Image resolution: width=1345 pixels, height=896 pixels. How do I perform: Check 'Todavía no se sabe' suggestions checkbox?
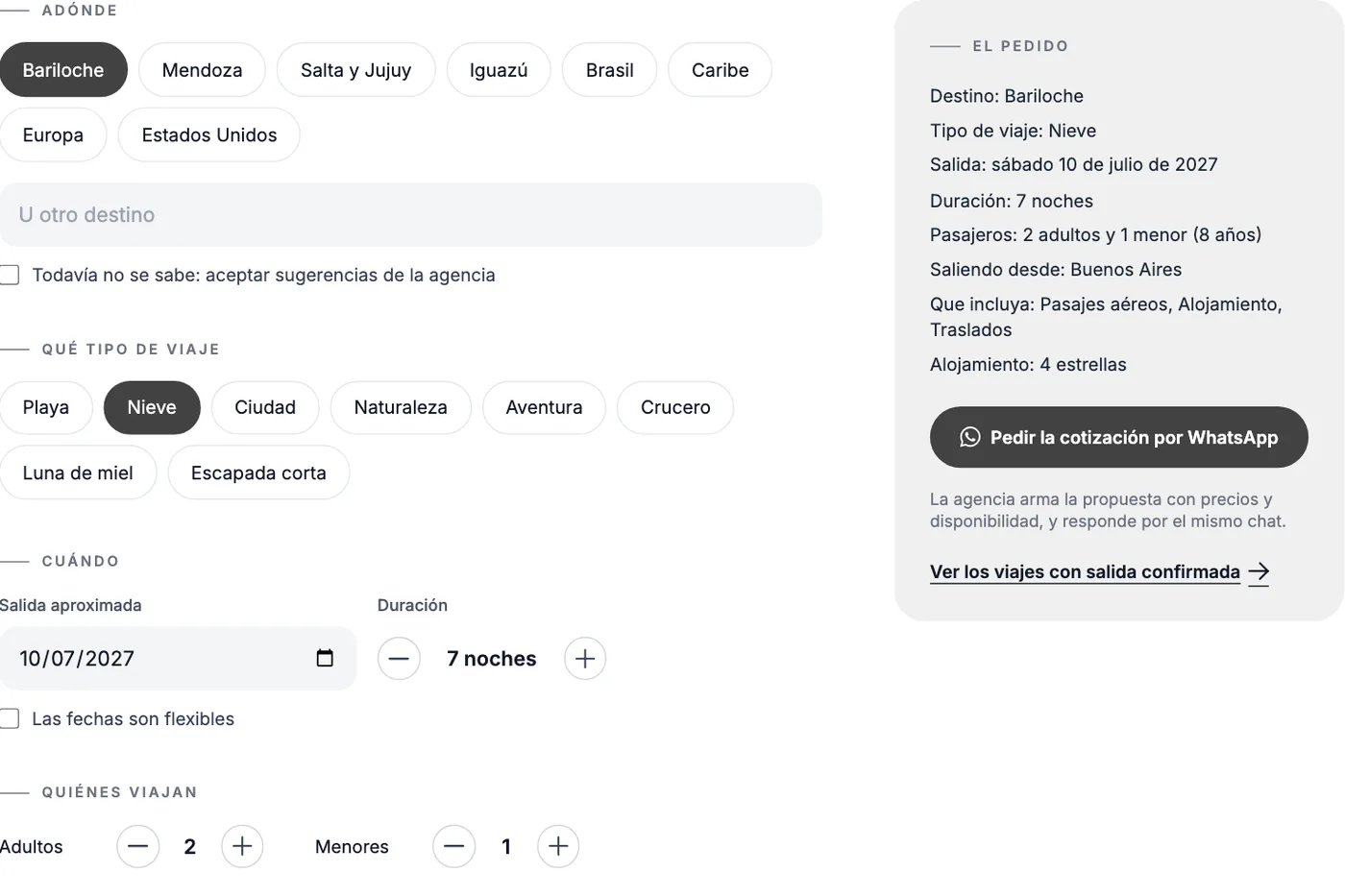10,275
